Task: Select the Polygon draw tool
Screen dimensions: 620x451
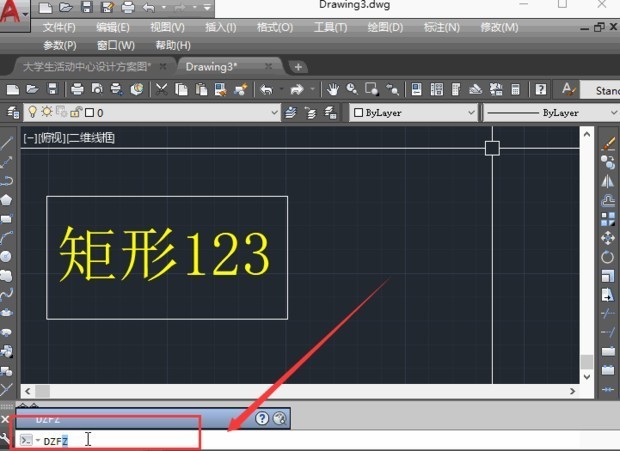Action: coord(7,199)
